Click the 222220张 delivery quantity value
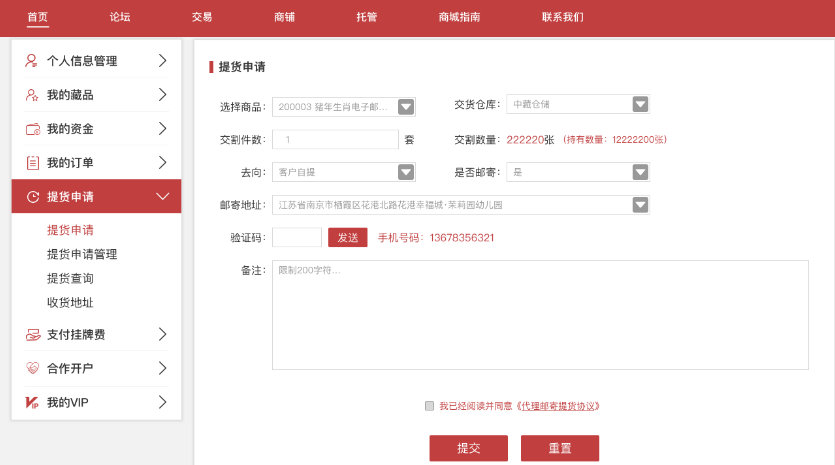The width and height of the screenshot is (835, 465). tap(530, 140)
